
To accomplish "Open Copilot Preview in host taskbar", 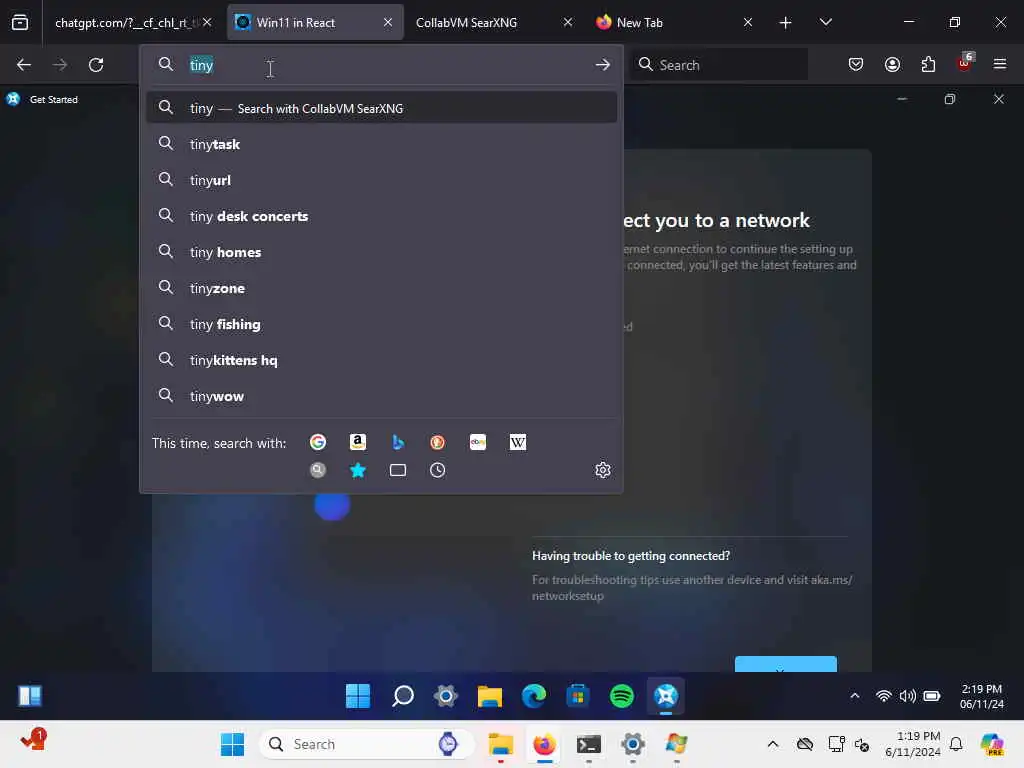I will click(x=992, y=744).
